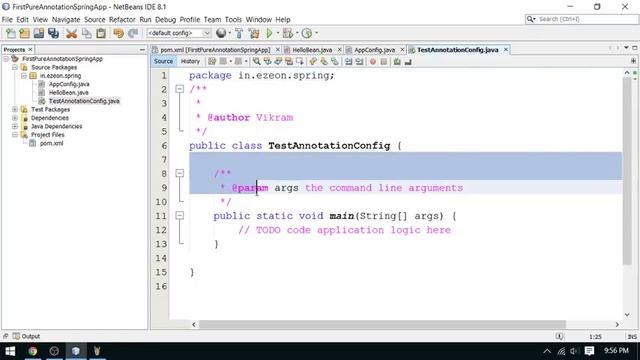
Task: Click the editor horizontal scrollbar
Action: 382,324
